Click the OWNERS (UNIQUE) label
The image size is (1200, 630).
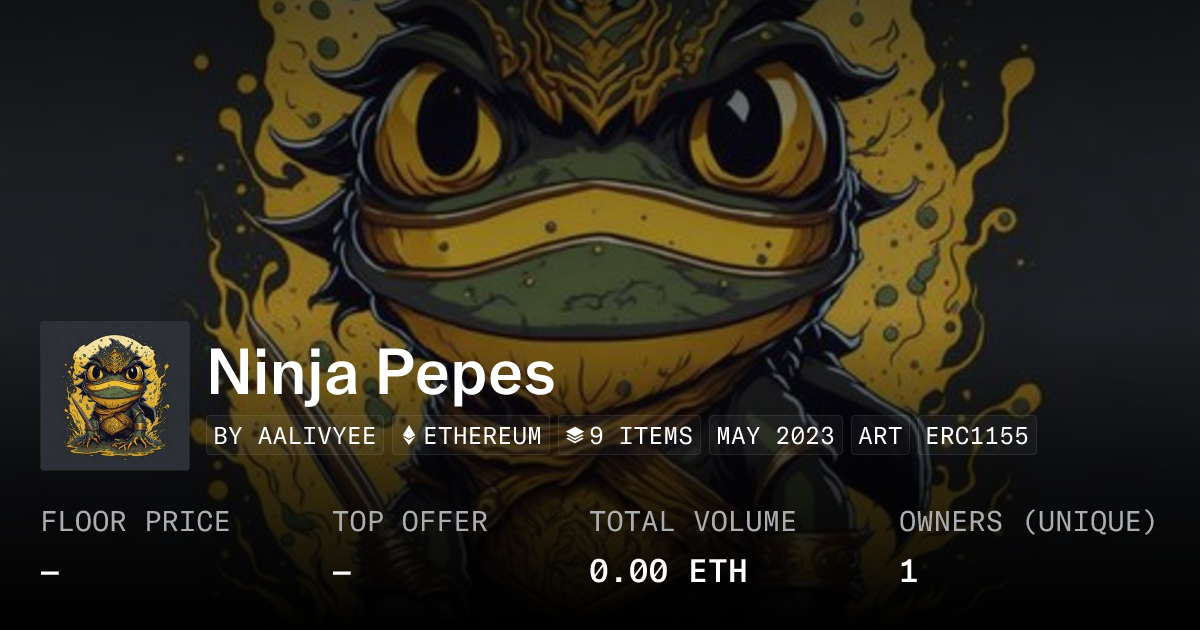(1028, 522)
